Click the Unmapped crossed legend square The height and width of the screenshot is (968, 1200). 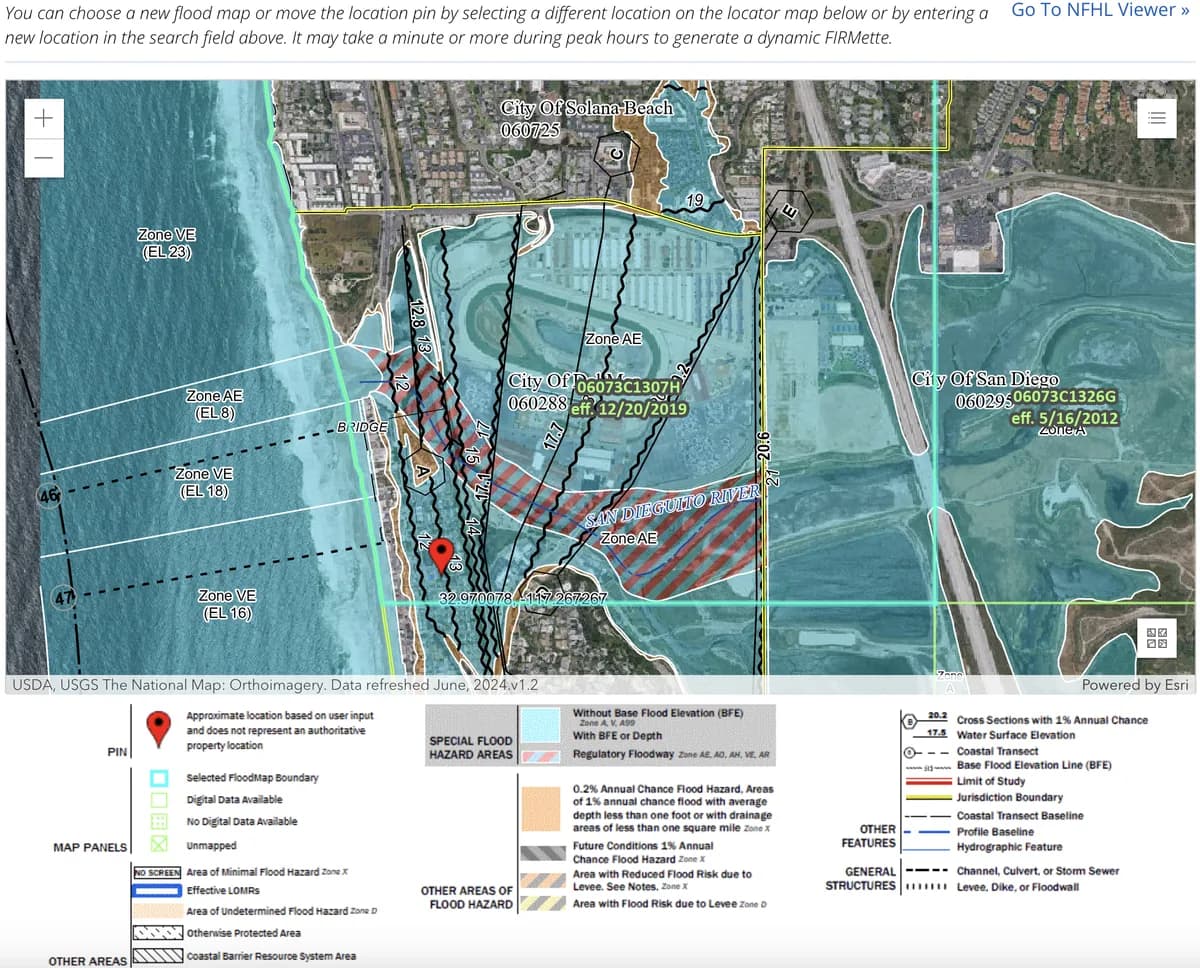(x=158, y=844)
